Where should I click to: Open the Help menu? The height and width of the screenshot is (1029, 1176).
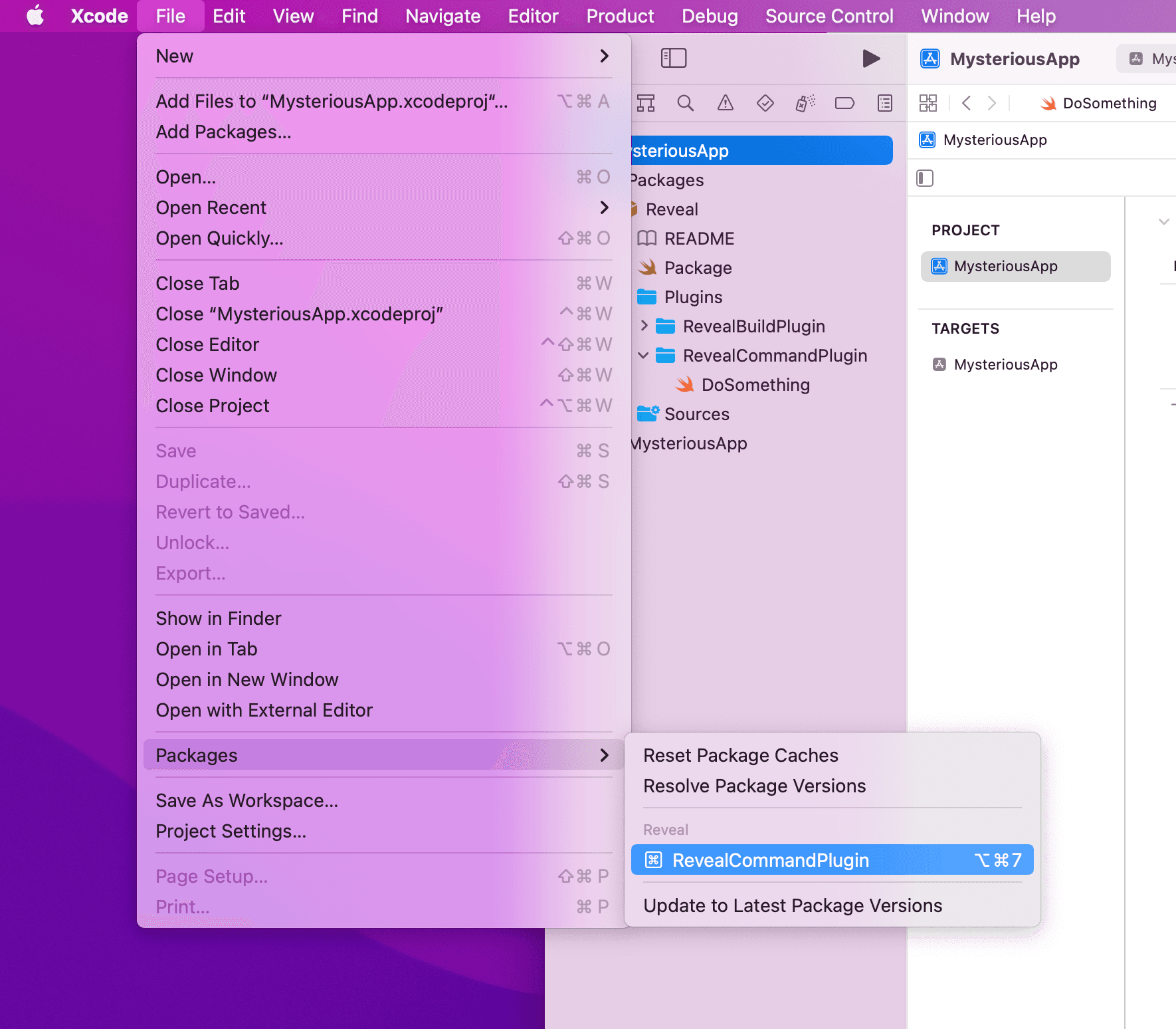[1036, 16]
